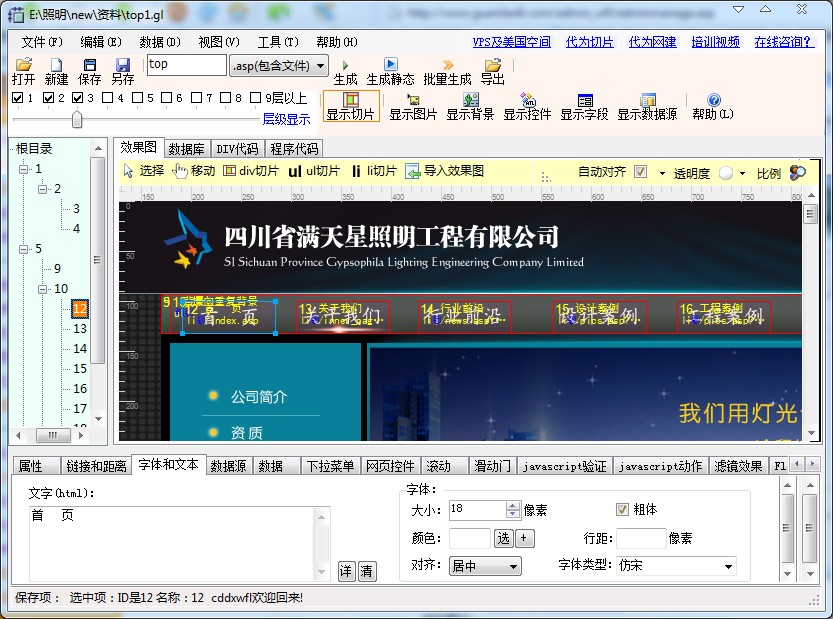Collapse tree node 1
The height and width of the screenshot is (619, 833).
[x=23, y=169]
